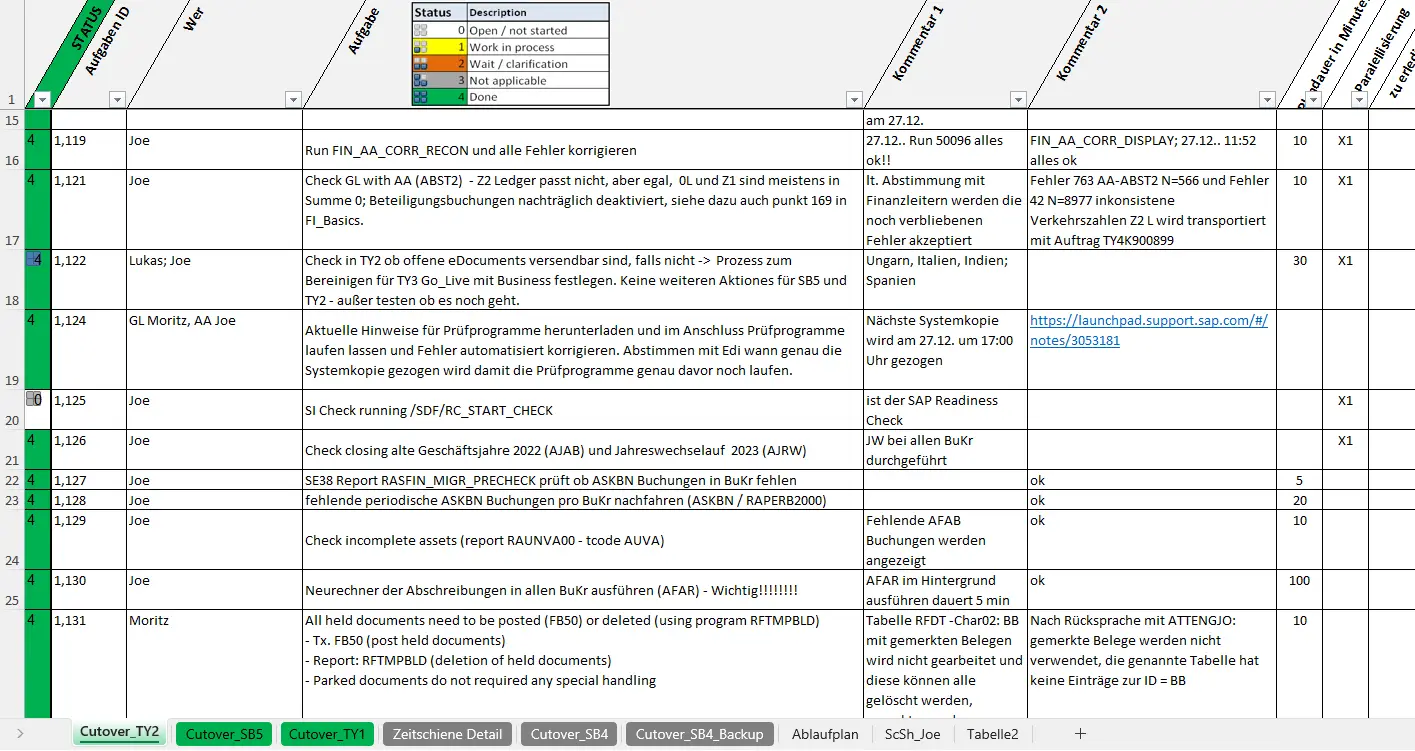Click the grey status icon for task 1,125
The image size is (1415, 751).
coord(33,398)
